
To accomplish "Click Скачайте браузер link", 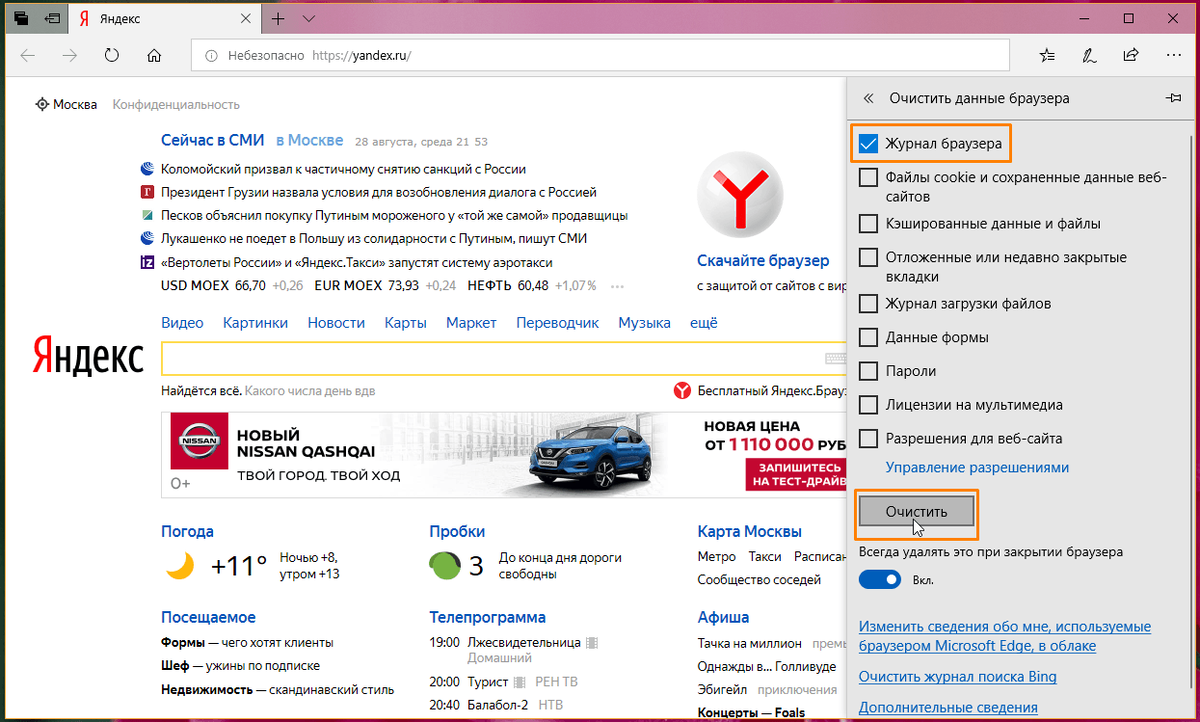I will pos(763,261).
